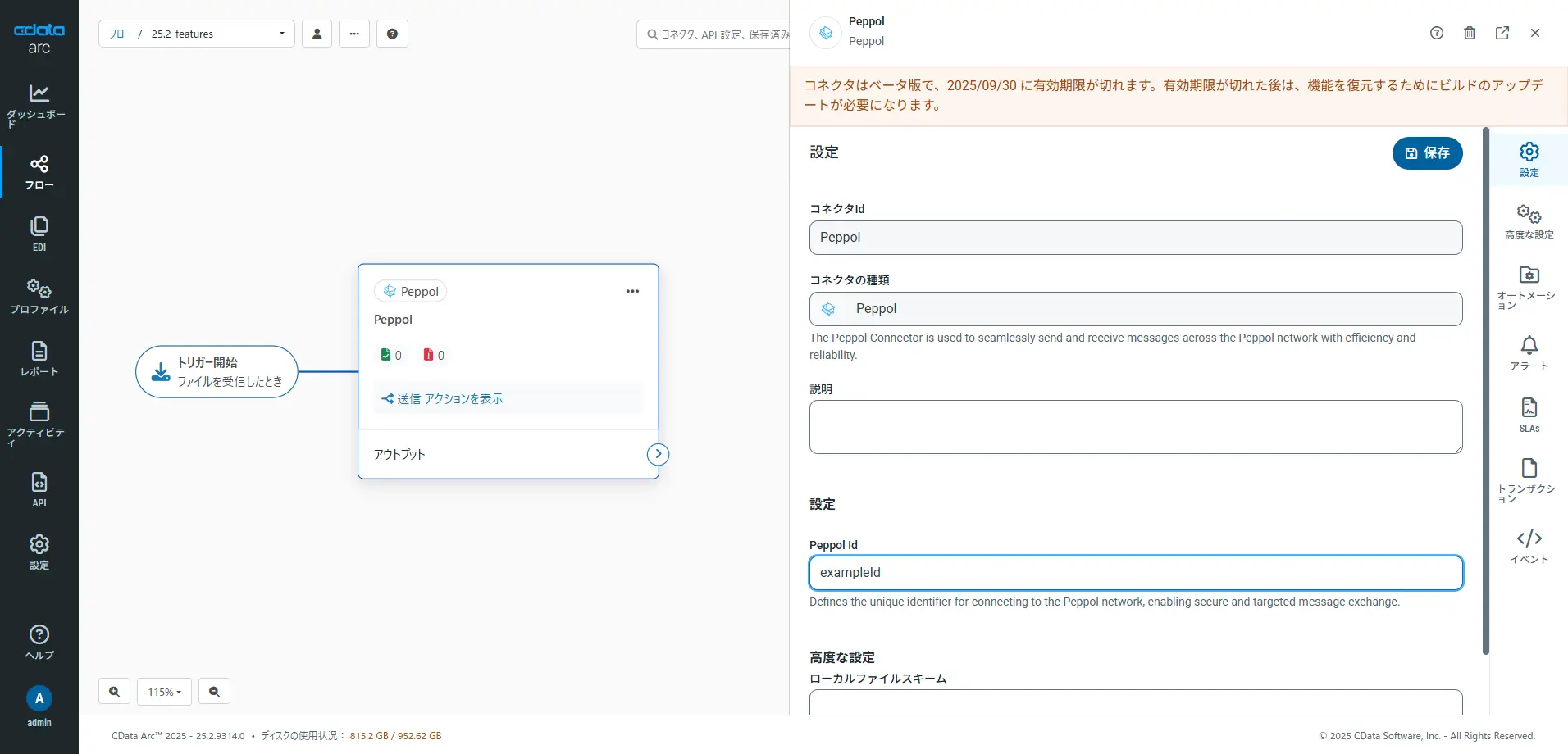Viewport: 1568px width, 754px height.
Task: Show the send actions link on the Peppol node
Action: click(443, 399)
